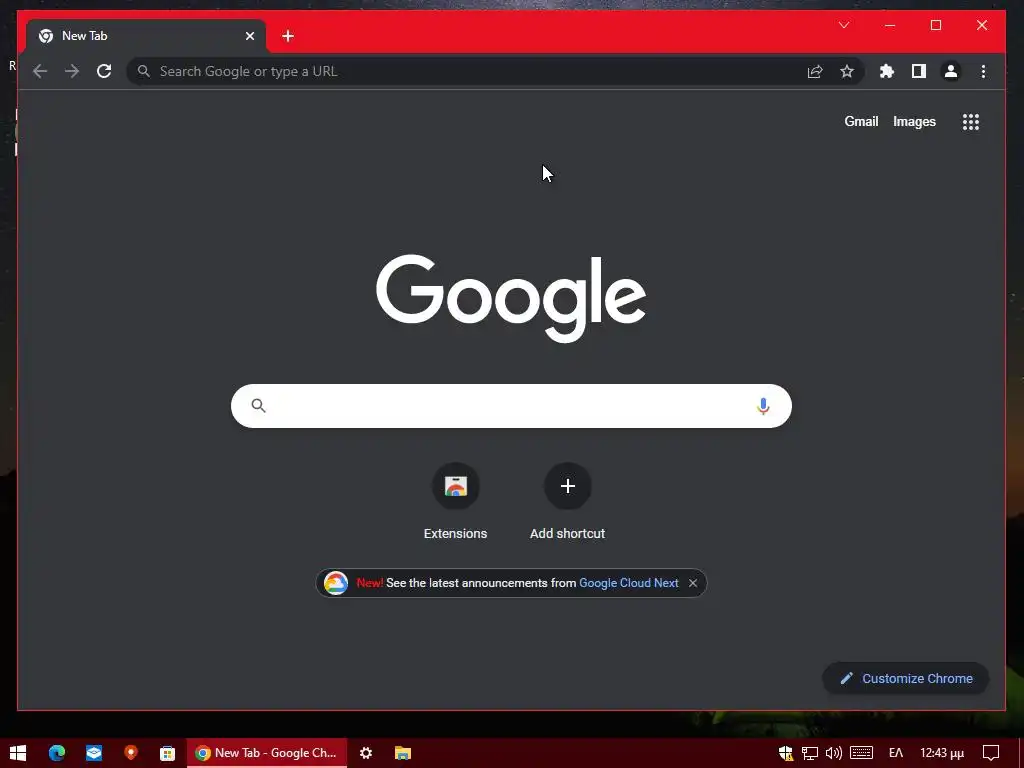Viewport: 1024px width, 768px height.
Task: Open the network status tray icon
Action: pyautogui.click(x=810, y=753)
